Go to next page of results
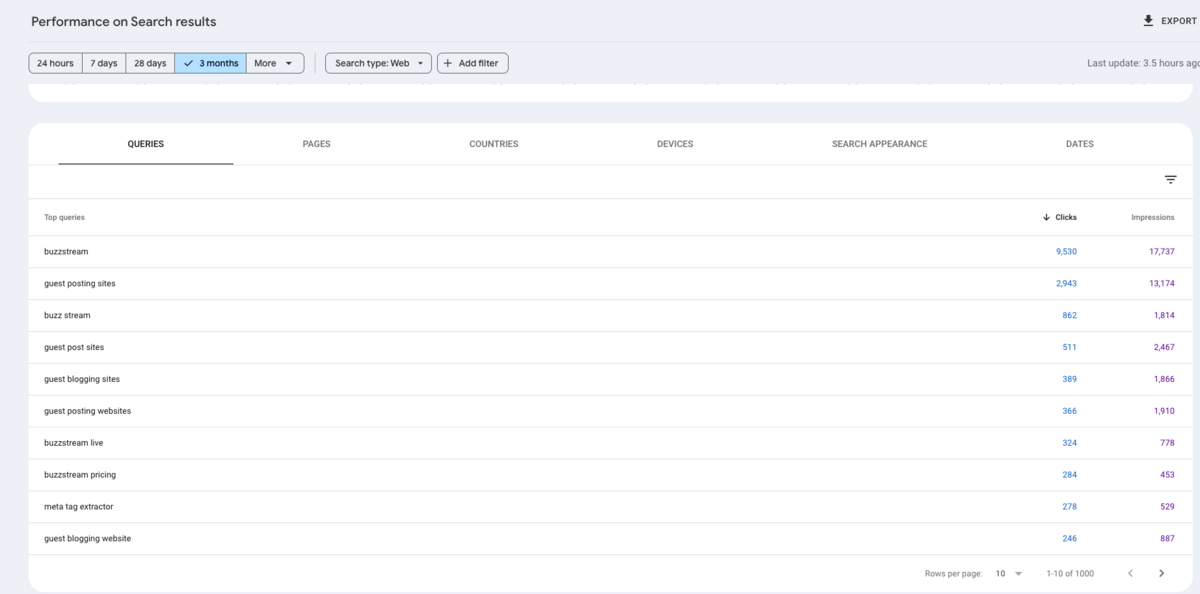The height and width of the screenshot is (594, 1200). [1161, 573]
